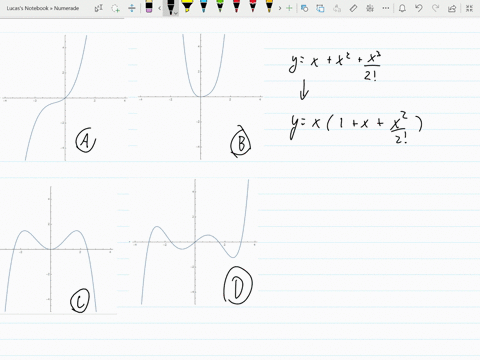
Task: Exit full screen mode with collapse arrows
Action: [x=469, y=8]
